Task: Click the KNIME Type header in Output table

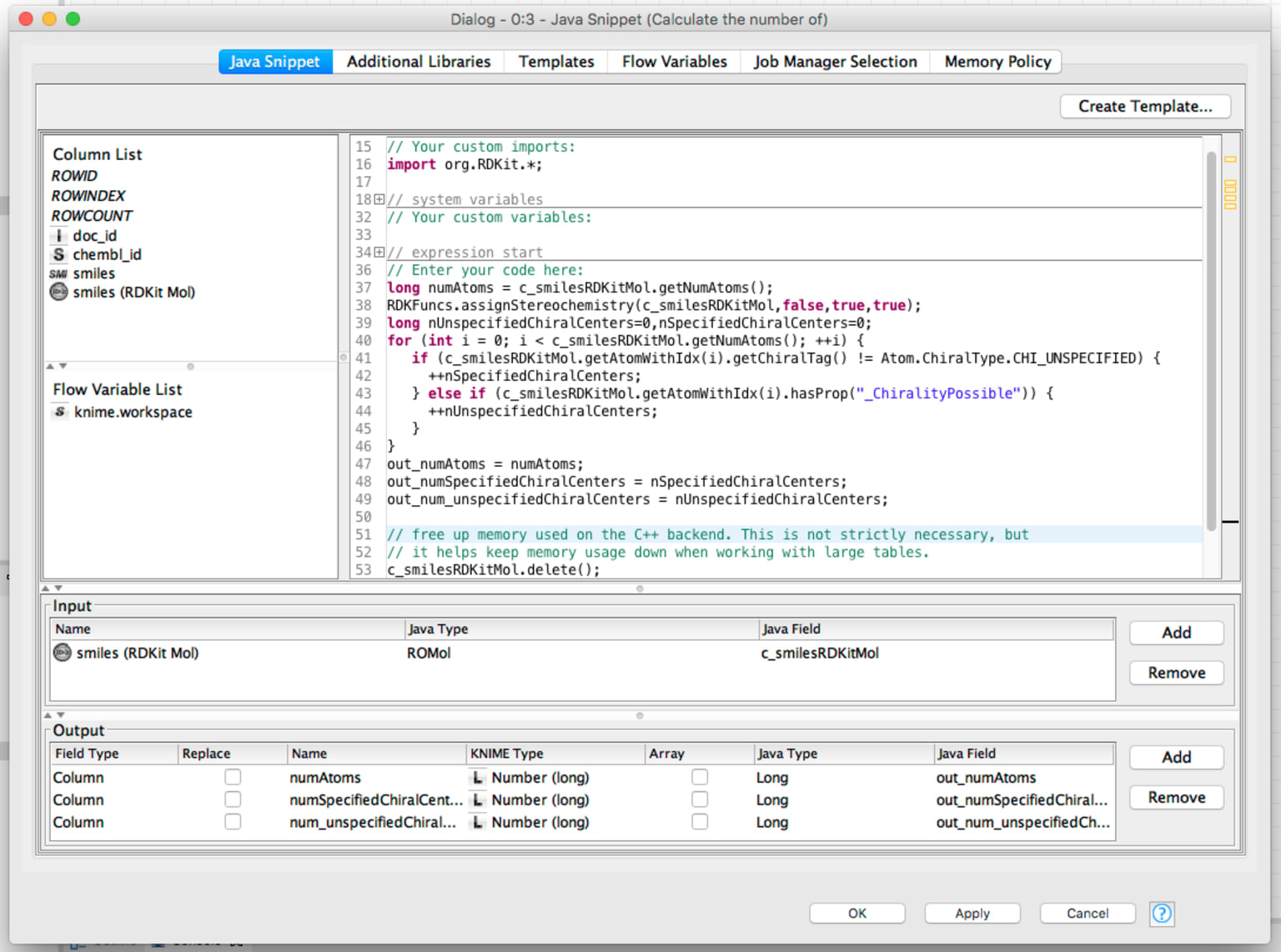Action: (555, 754)
